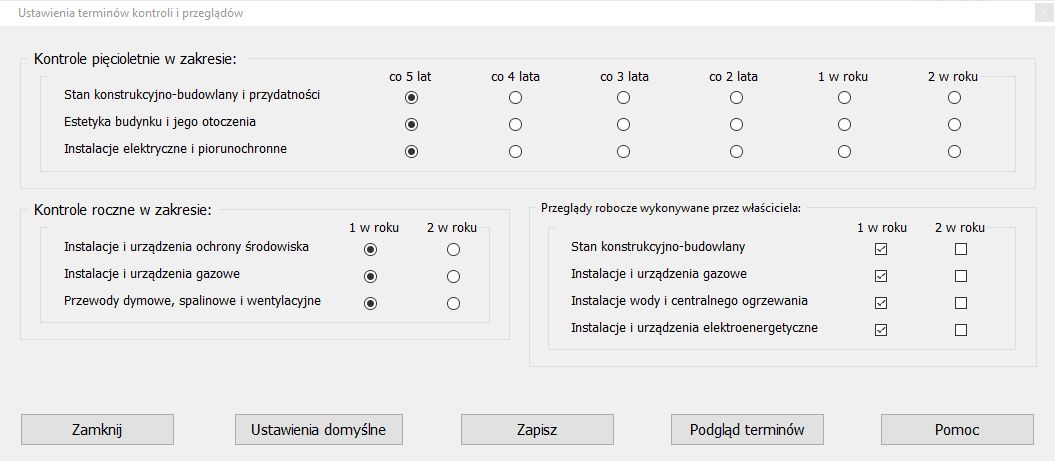
Task: Open help via Pomoc button
Action: click(x=957, y=430)
